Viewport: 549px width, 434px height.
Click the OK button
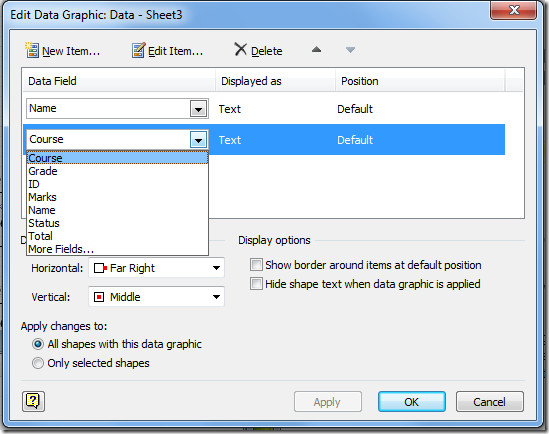click(412, 402)
